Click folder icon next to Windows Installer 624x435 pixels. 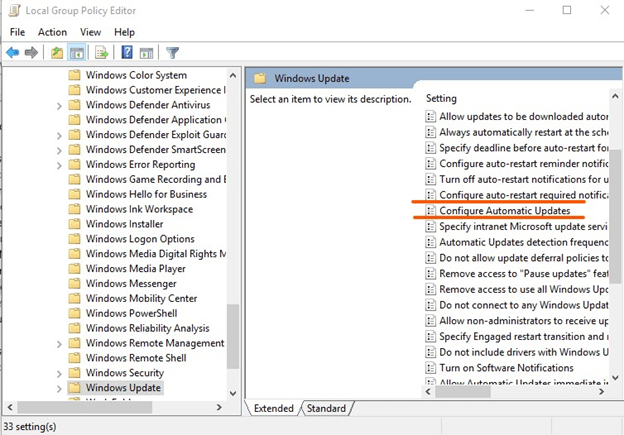coord(74,224)
